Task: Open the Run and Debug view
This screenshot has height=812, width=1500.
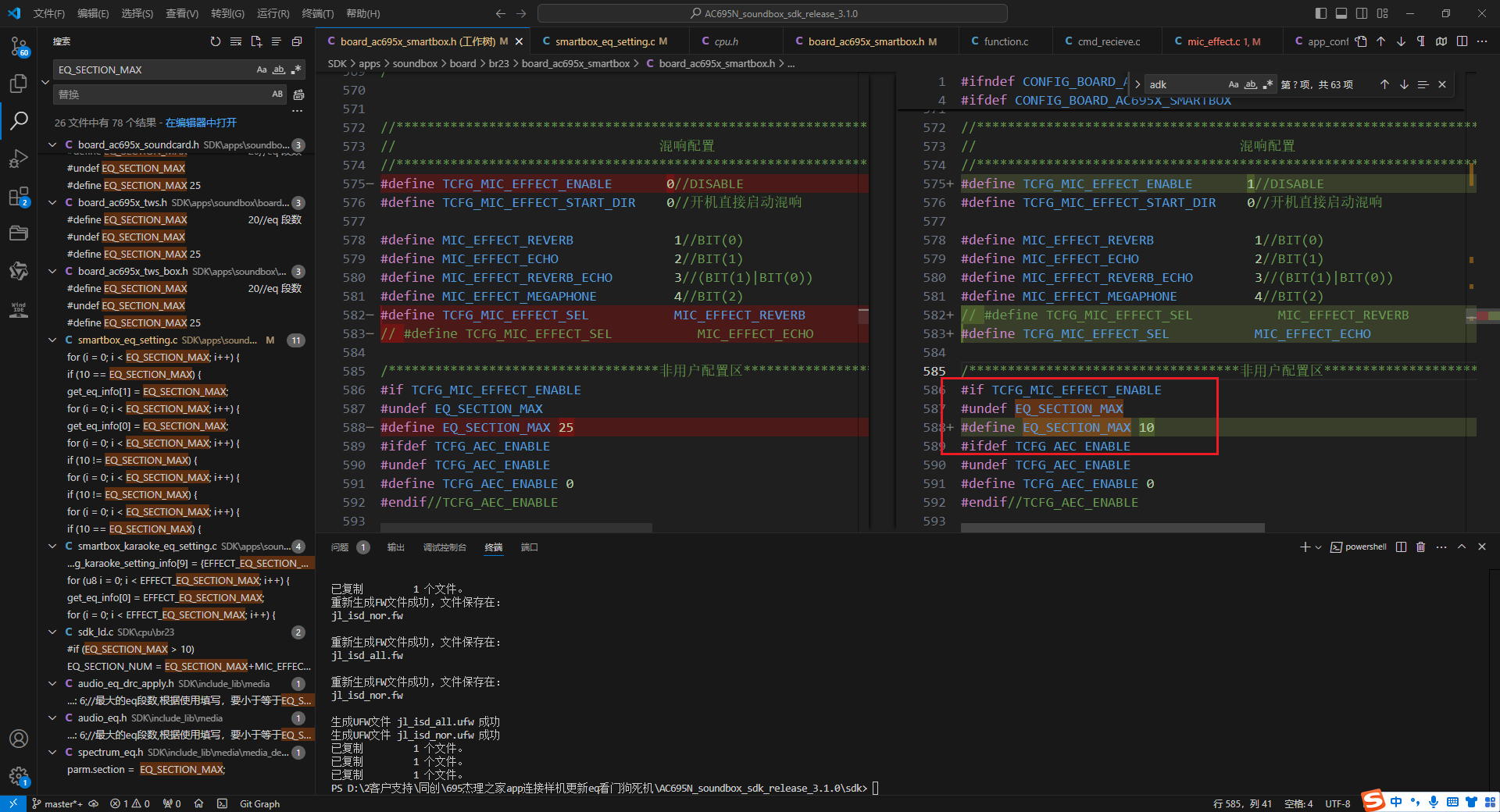Action: pos(19,158)
